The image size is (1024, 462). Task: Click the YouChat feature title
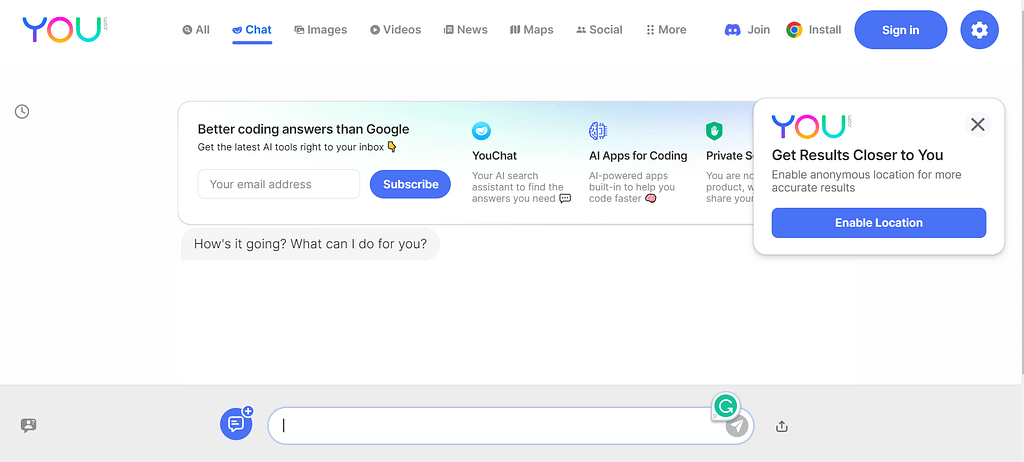point(494,156)
